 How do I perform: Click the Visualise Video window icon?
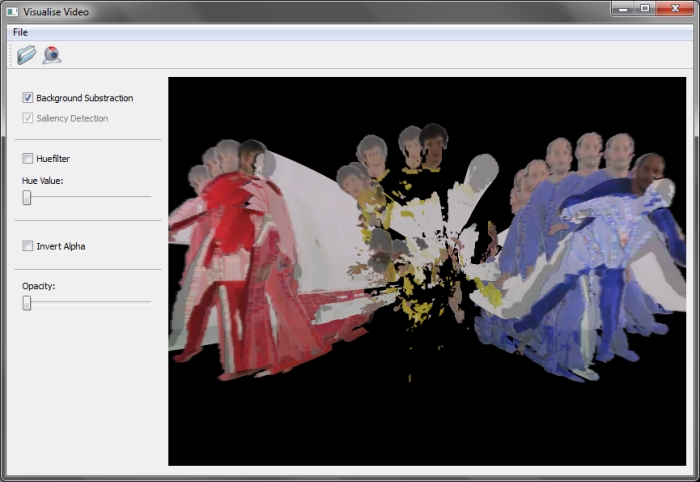click(12, 12)
